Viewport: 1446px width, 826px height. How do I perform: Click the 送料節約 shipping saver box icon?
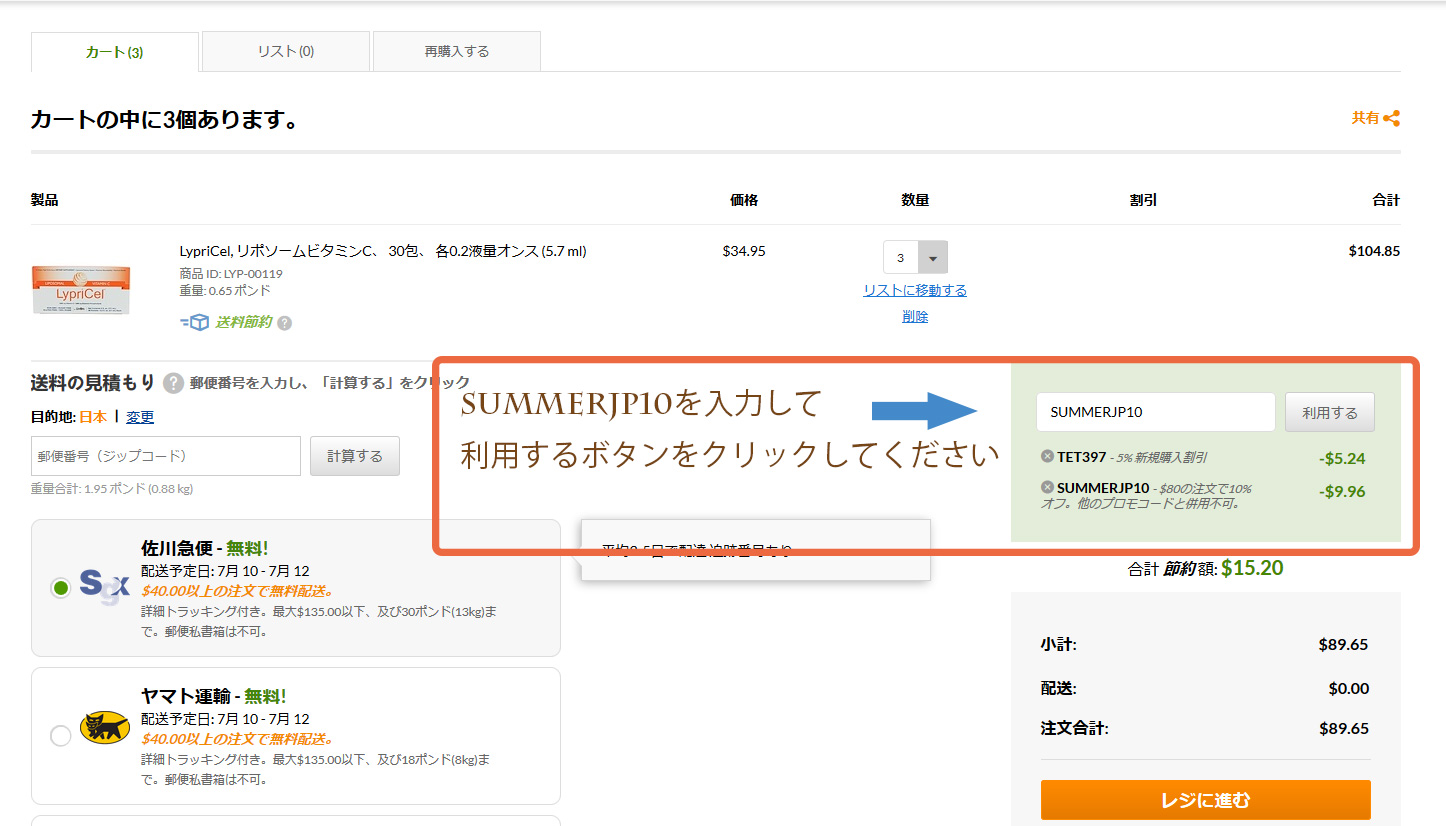coord(194,322)
